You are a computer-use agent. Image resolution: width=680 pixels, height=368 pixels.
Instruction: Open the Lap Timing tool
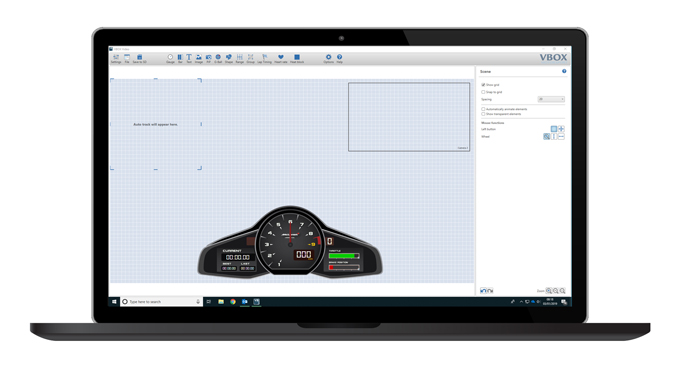pos(265,59)
